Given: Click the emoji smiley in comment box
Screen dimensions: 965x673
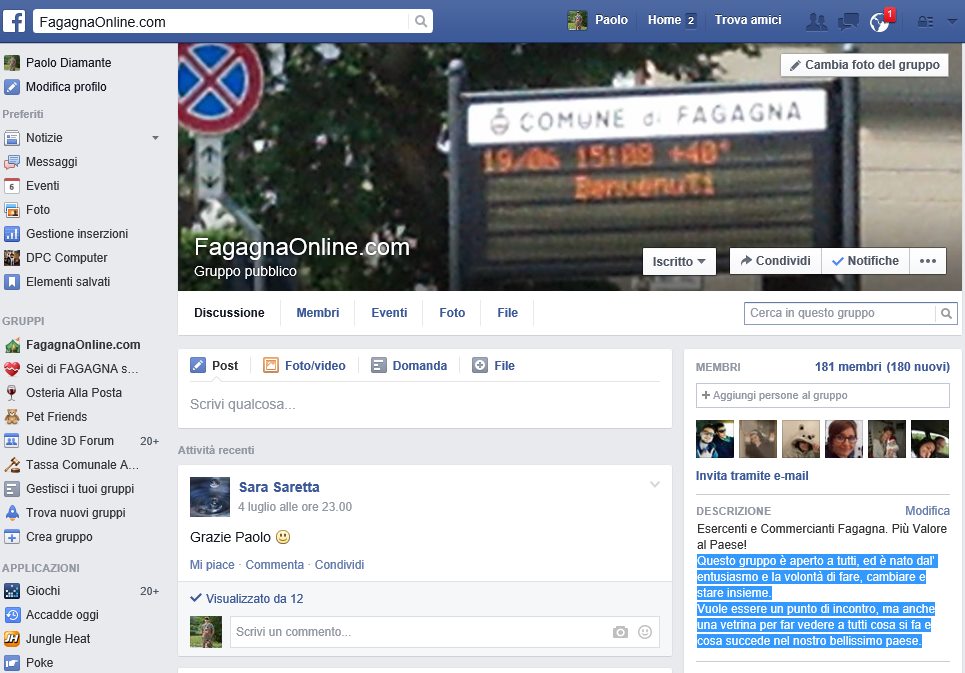Looking at the screenshot, I should 645,632.
